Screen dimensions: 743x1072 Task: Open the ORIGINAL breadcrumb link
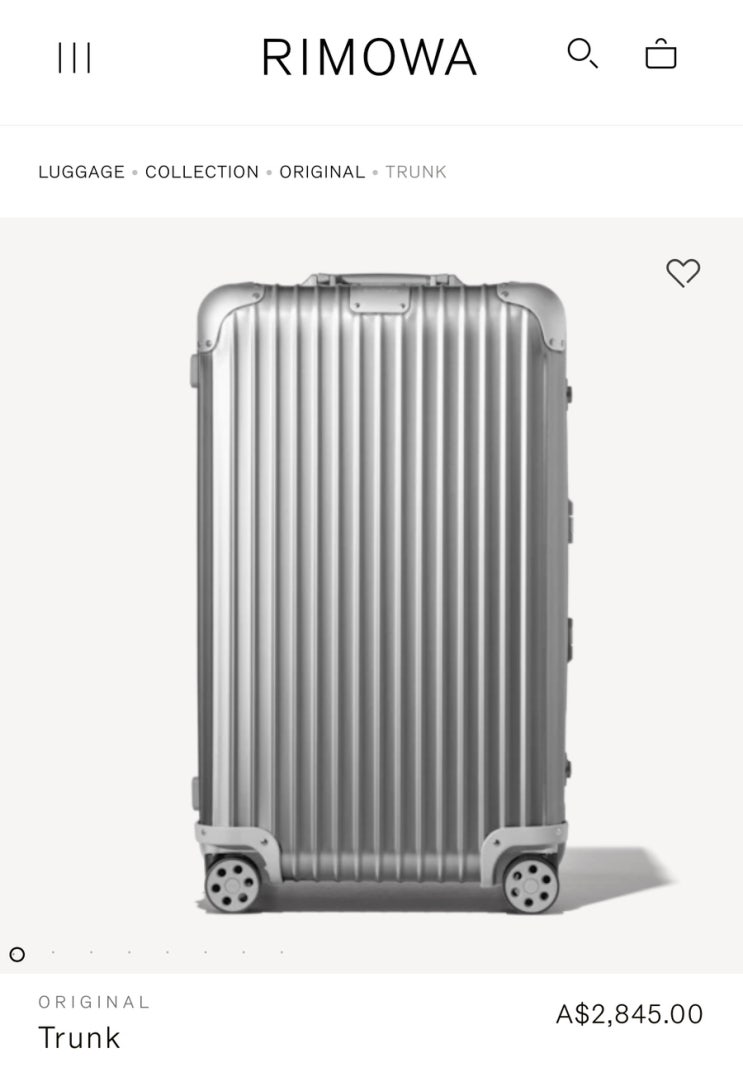(322, 172)
